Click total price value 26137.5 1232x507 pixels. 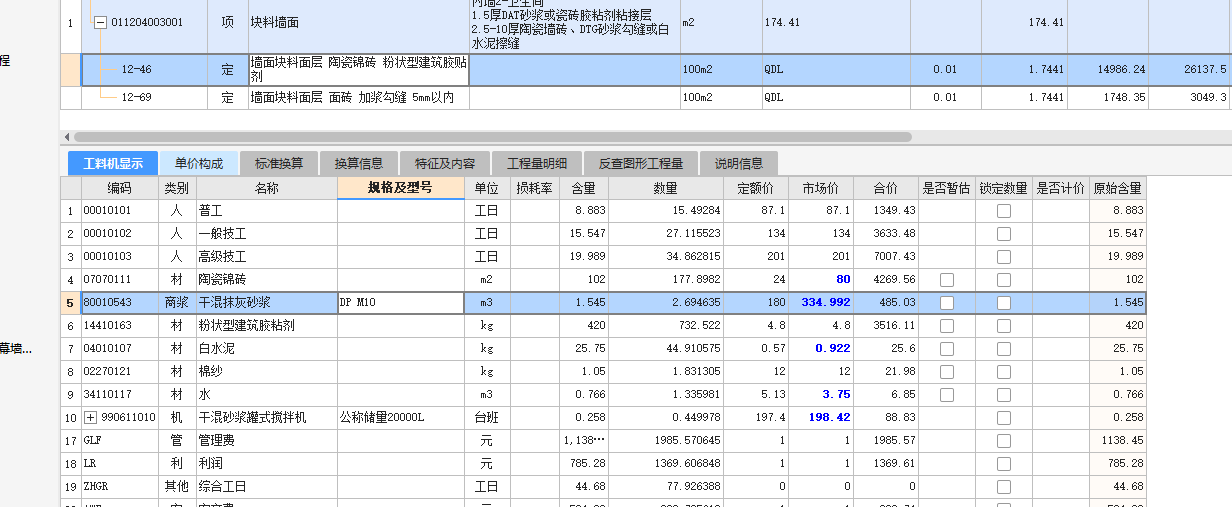1190,69
